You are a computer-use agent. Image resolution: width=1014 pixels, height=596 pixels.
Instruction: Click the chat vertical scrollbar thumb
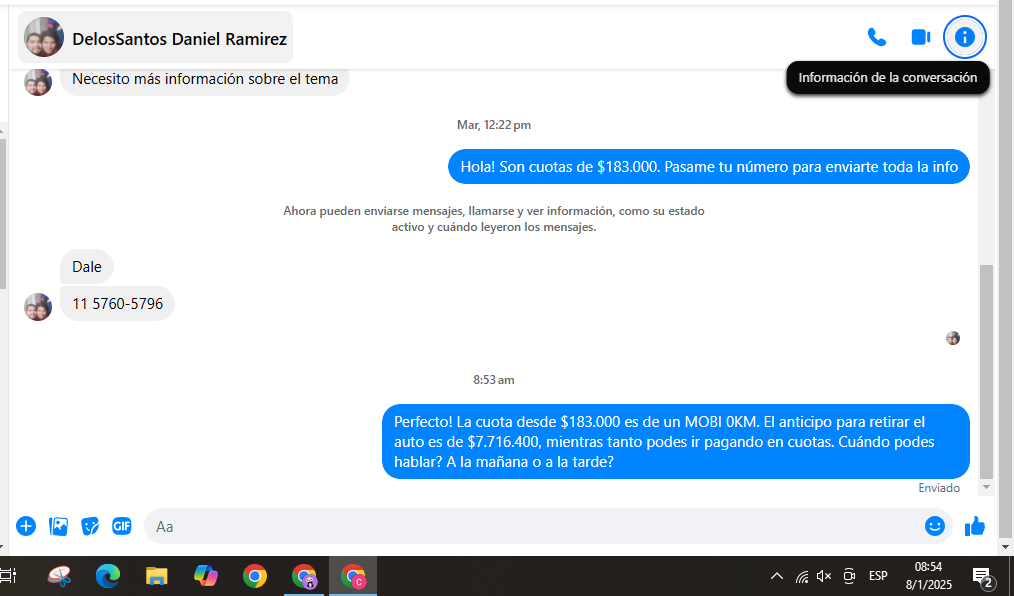(x=986, y=372)
